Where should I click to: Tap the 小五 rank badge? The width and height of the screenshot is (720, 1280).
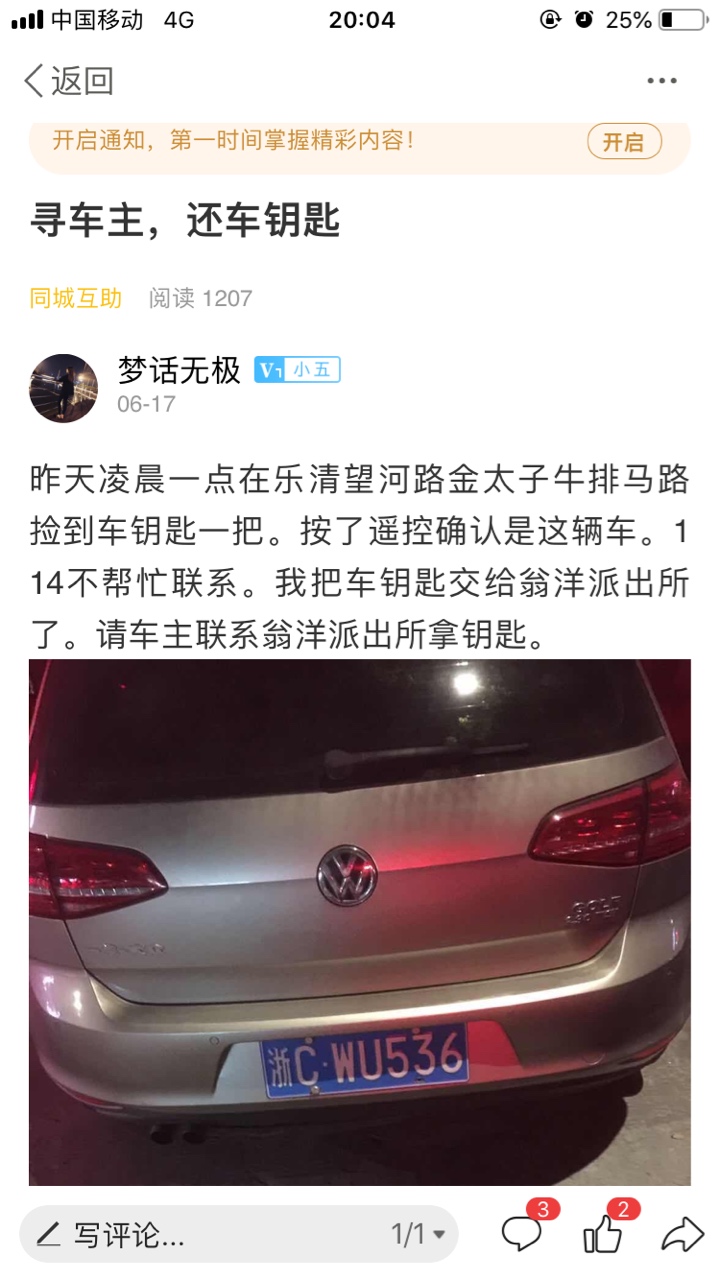click(313, 371)
